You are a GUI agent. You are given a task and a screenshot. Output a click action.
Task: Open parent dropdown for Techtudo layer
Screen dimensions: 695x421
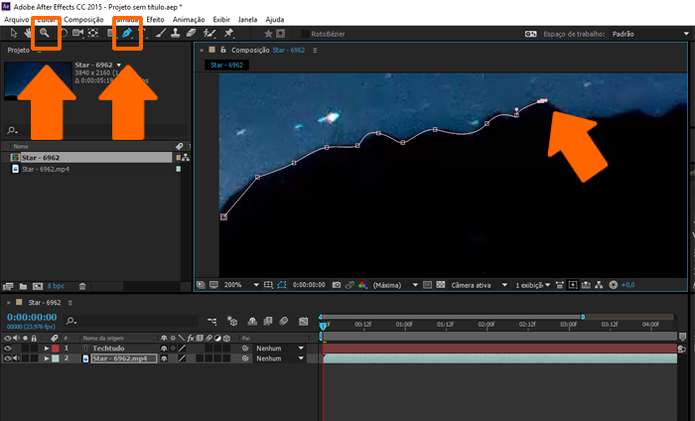[279, 348]
